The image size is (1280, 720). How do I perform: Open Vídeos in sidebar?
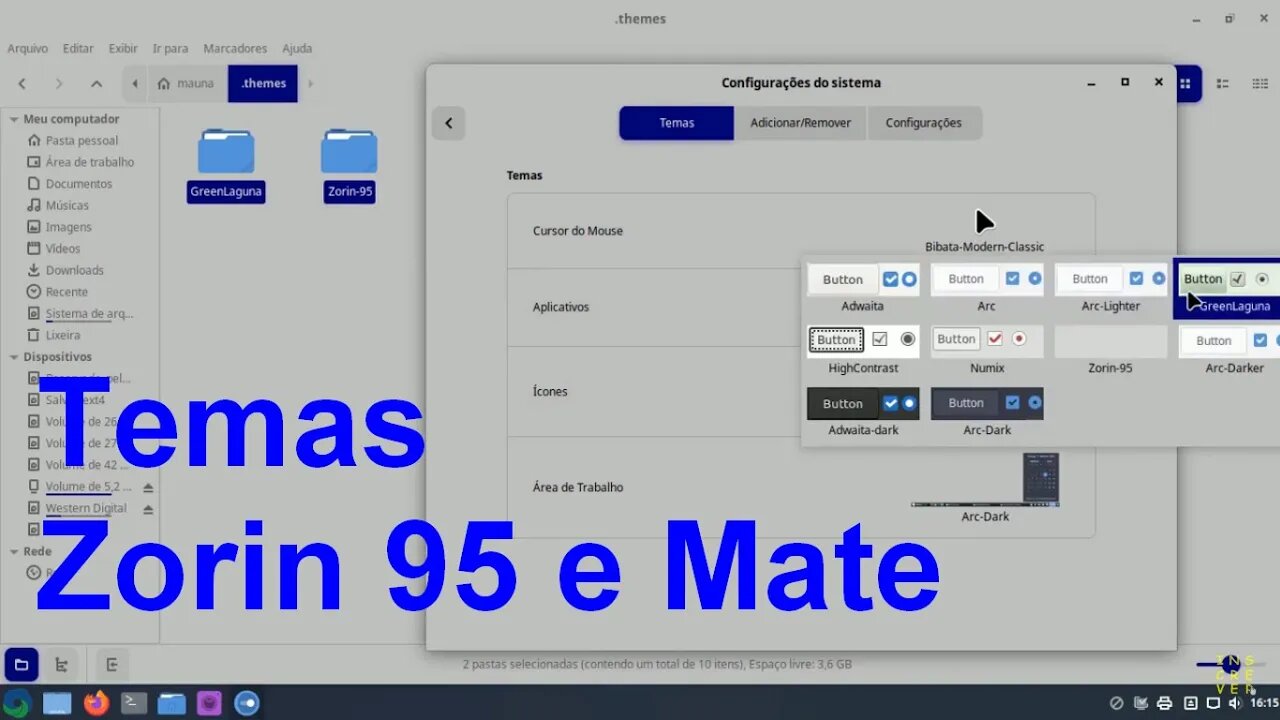[x=62, y=249]
